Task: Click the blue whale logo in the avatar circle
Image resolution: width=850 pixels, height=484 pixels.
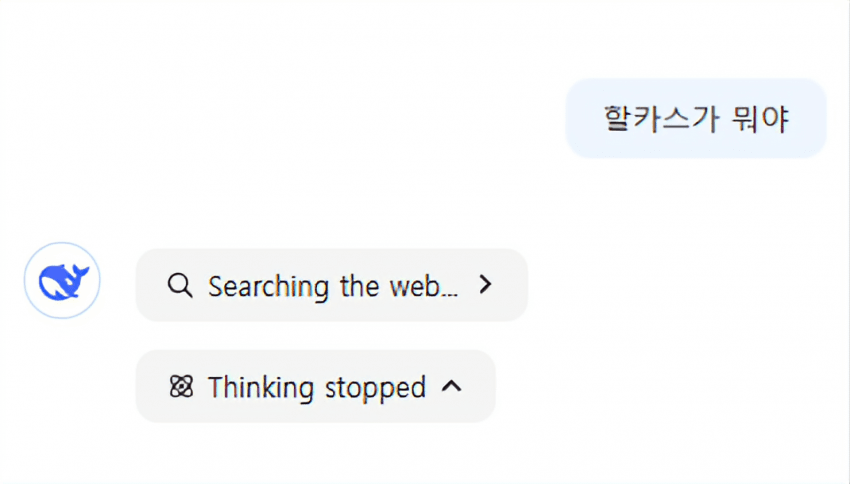Action: click(63, 282)
